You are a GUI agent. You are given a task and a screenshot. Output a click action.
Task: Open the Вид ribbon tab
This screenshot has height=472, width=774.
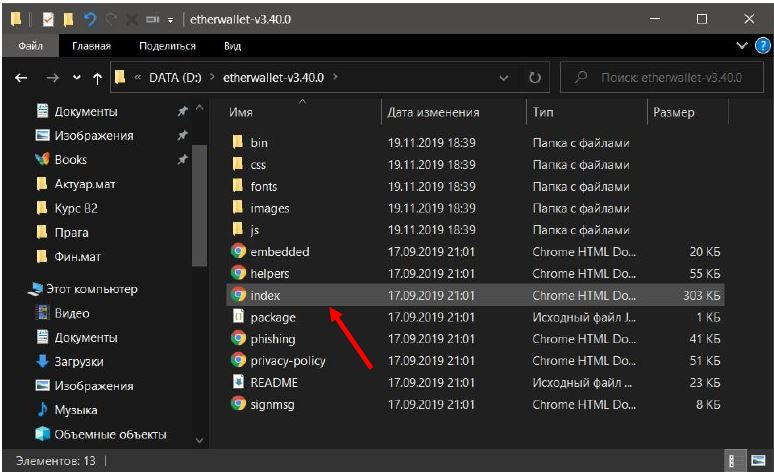pos(232,46)
